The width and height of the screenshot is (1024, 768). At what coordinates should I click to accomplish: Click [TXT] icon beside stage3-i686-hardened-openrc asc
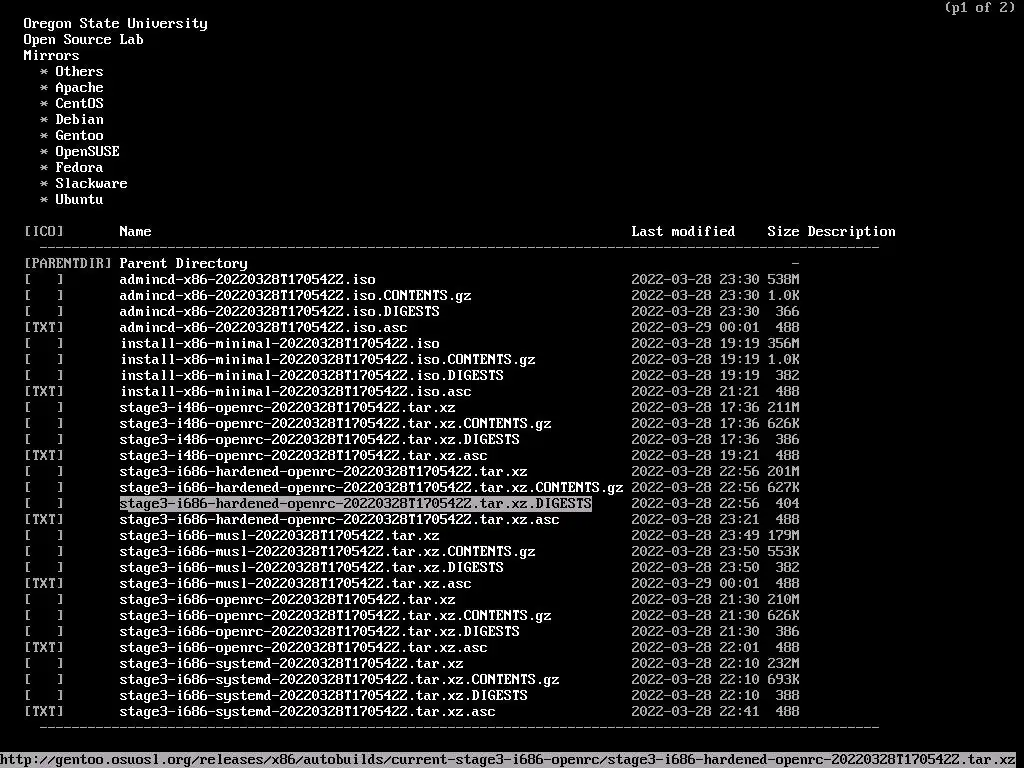coord(44,519)
